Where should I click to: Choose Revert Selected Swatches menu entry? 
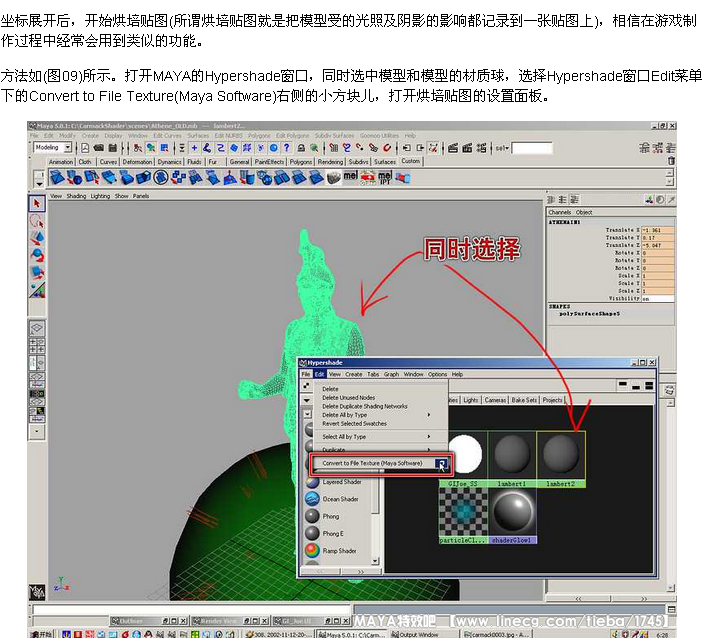(x=354, y=423)
